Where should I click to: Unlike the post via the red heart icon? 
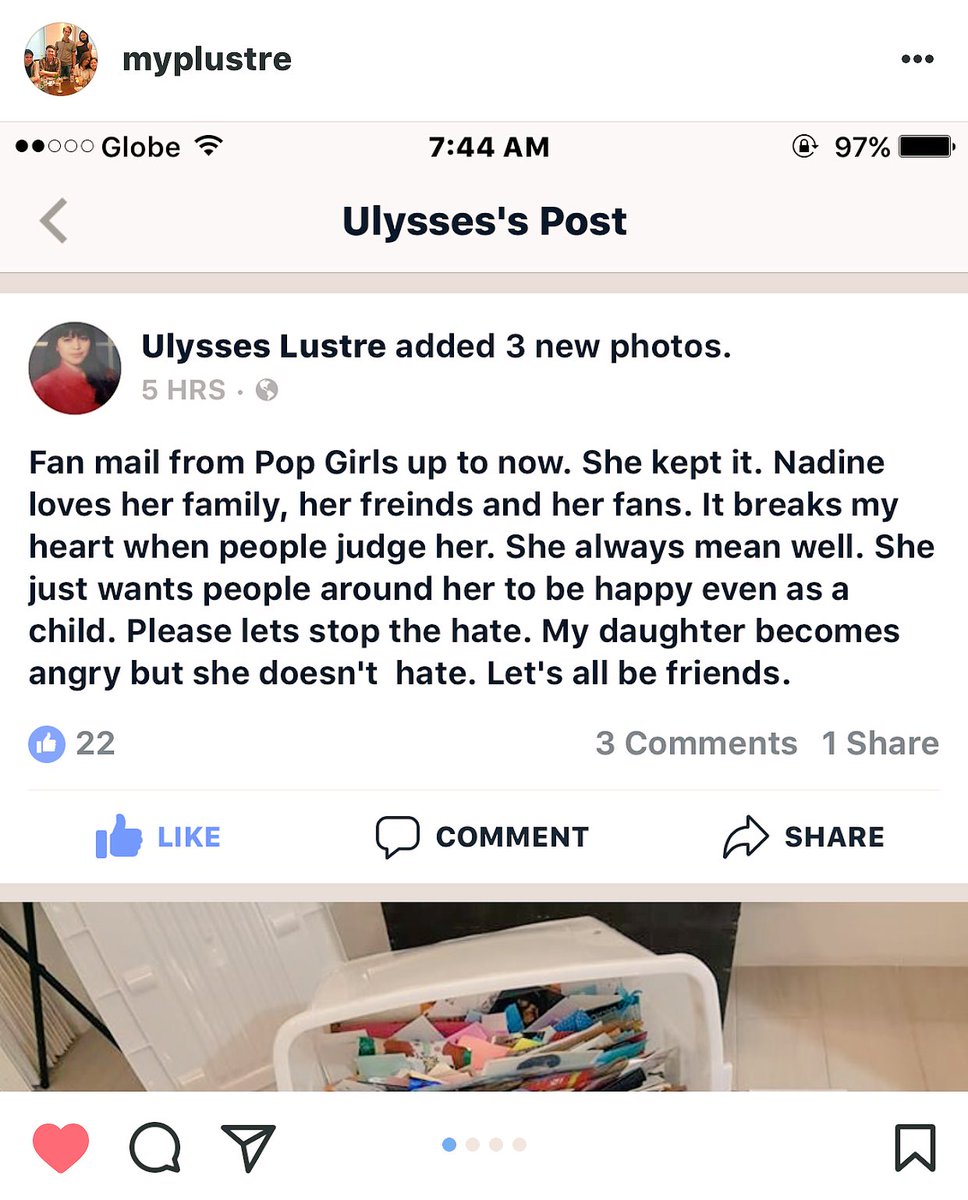pos(61,1147)
